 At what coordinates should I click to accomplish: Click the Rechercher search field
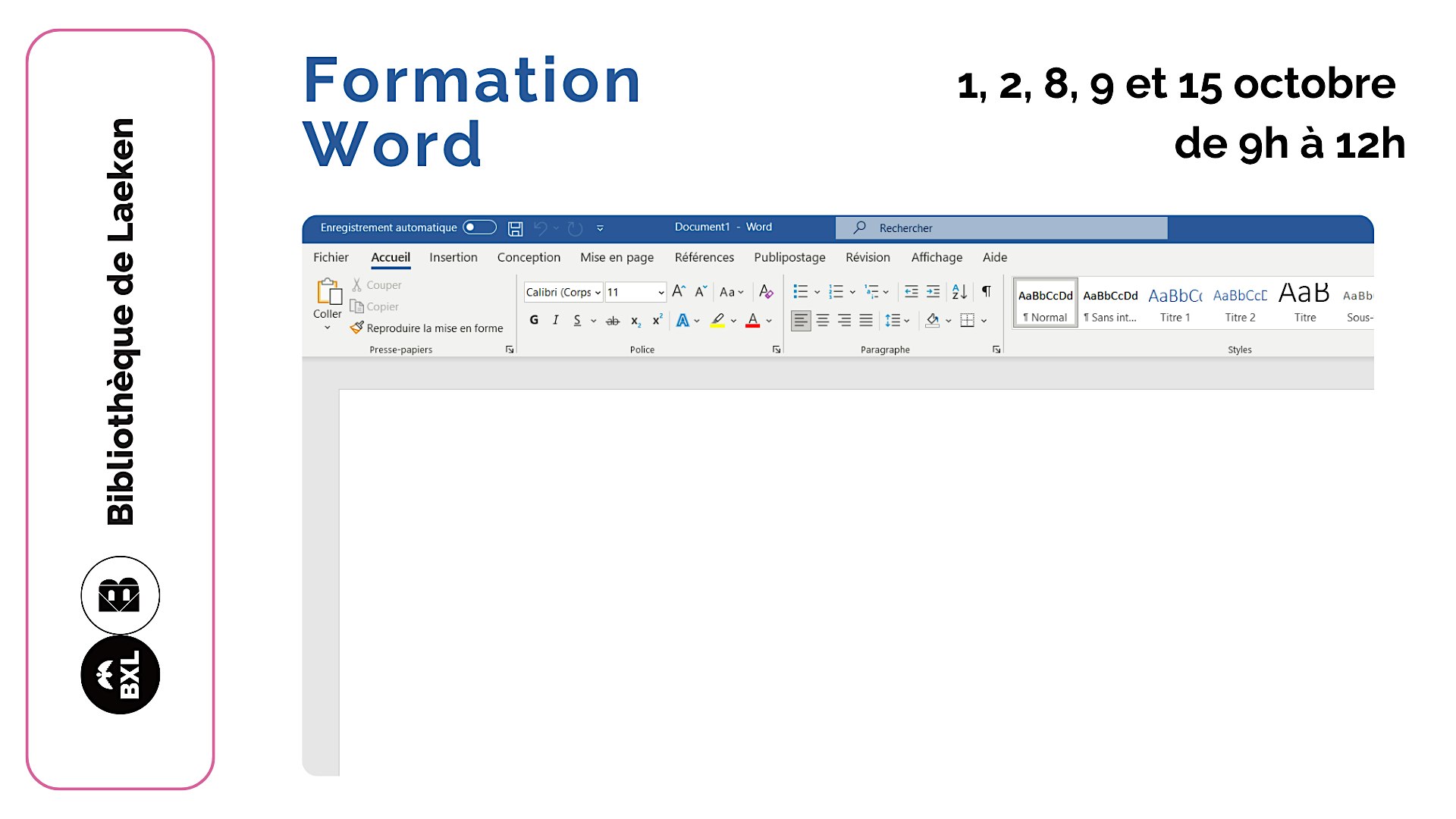click(x=1001, y=227)
